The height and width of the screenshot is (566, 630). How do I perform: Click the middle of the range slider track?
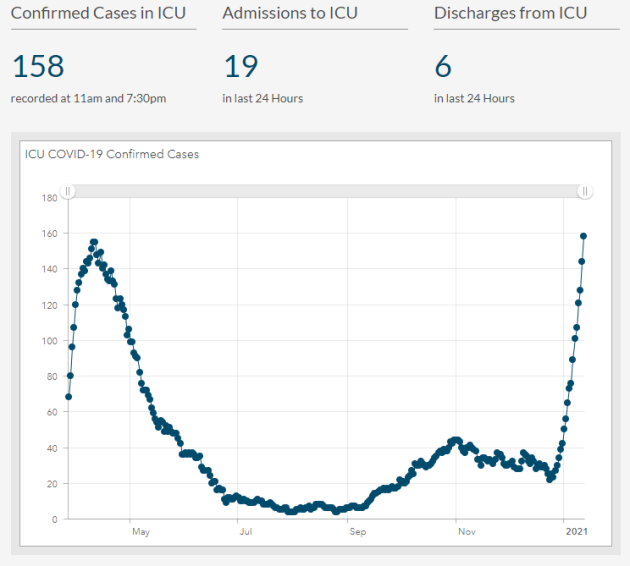(x=326, y=191)
